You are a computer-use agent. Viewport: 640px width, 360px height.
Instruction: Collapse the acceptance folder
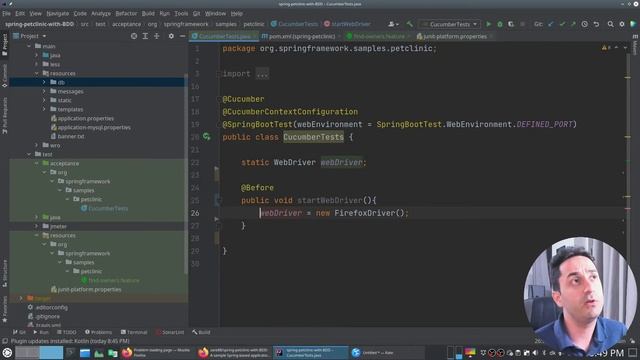pos(36,163)
